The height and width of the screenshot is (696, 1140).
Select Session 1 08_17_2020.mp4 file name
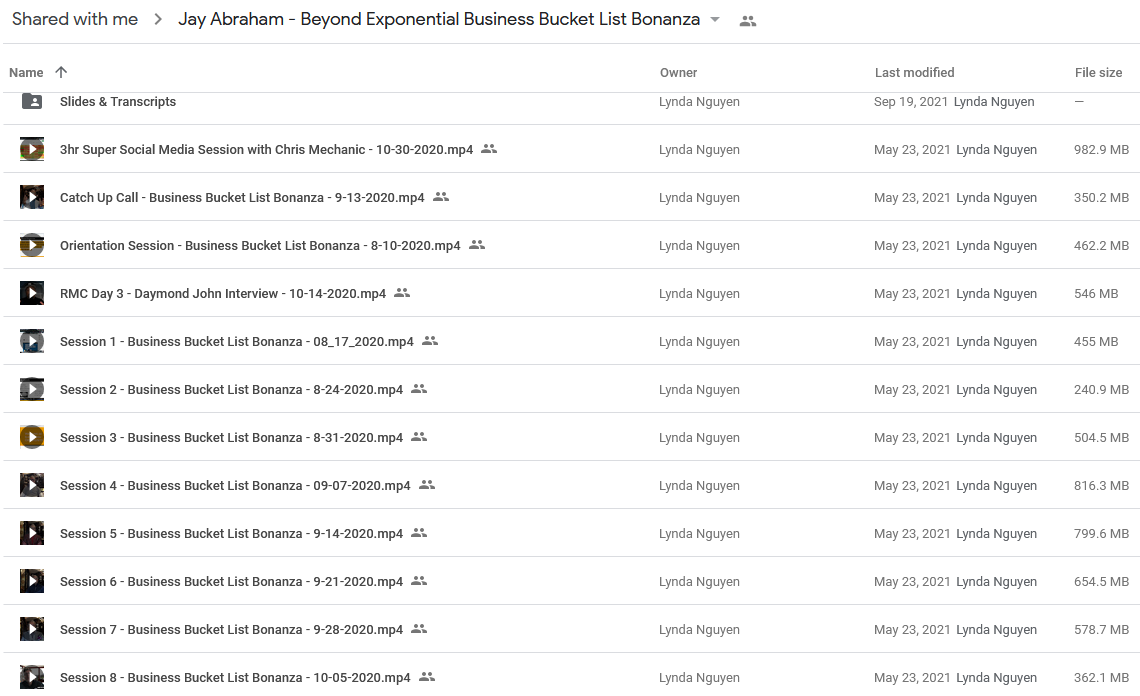coord(236,342)
